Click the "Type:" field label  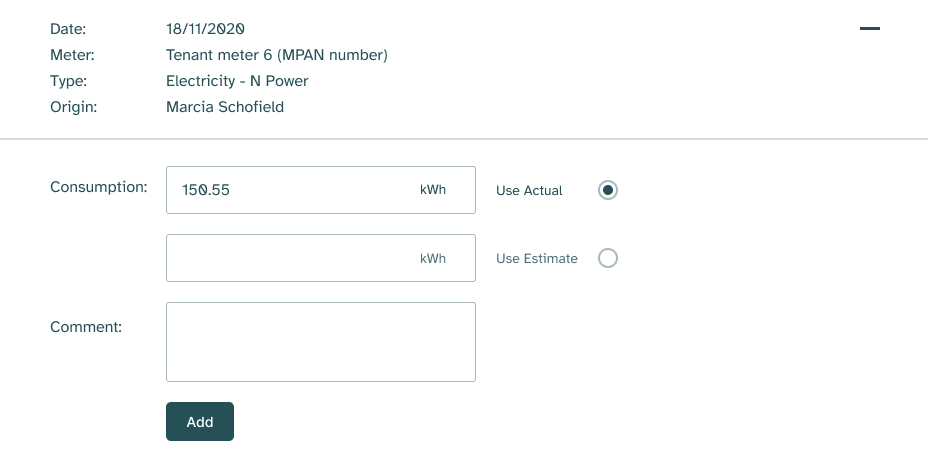coord(69,81)
